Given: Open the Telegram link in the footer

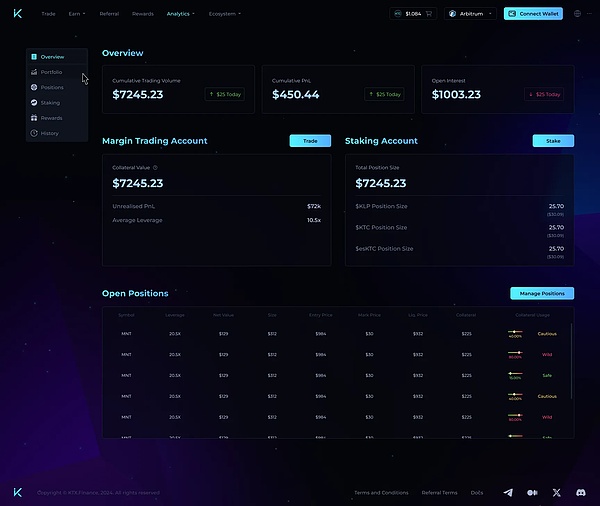Looking at the screenshot, I should [508, 492].
